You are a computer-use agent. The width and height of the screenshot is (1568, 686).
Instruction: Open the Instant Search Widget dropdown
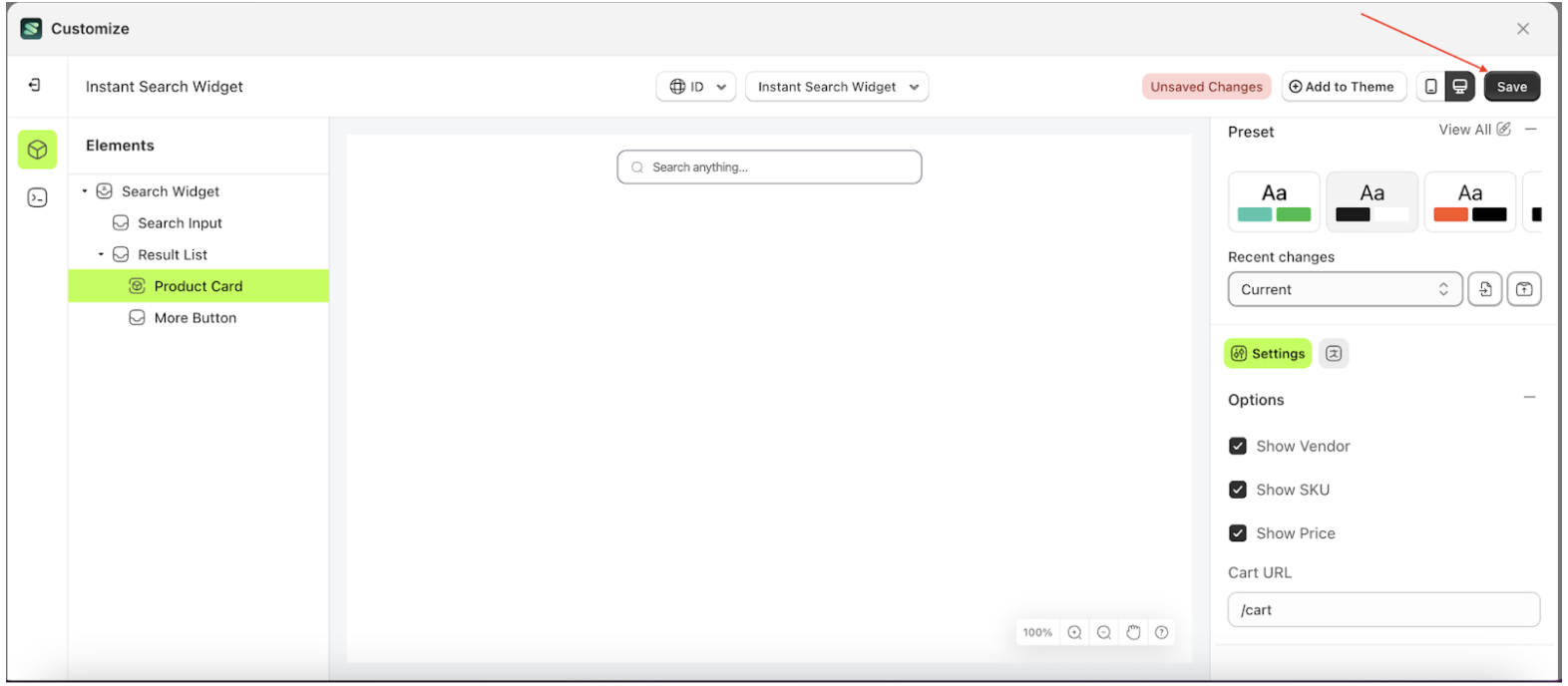(x=837, y=87)
